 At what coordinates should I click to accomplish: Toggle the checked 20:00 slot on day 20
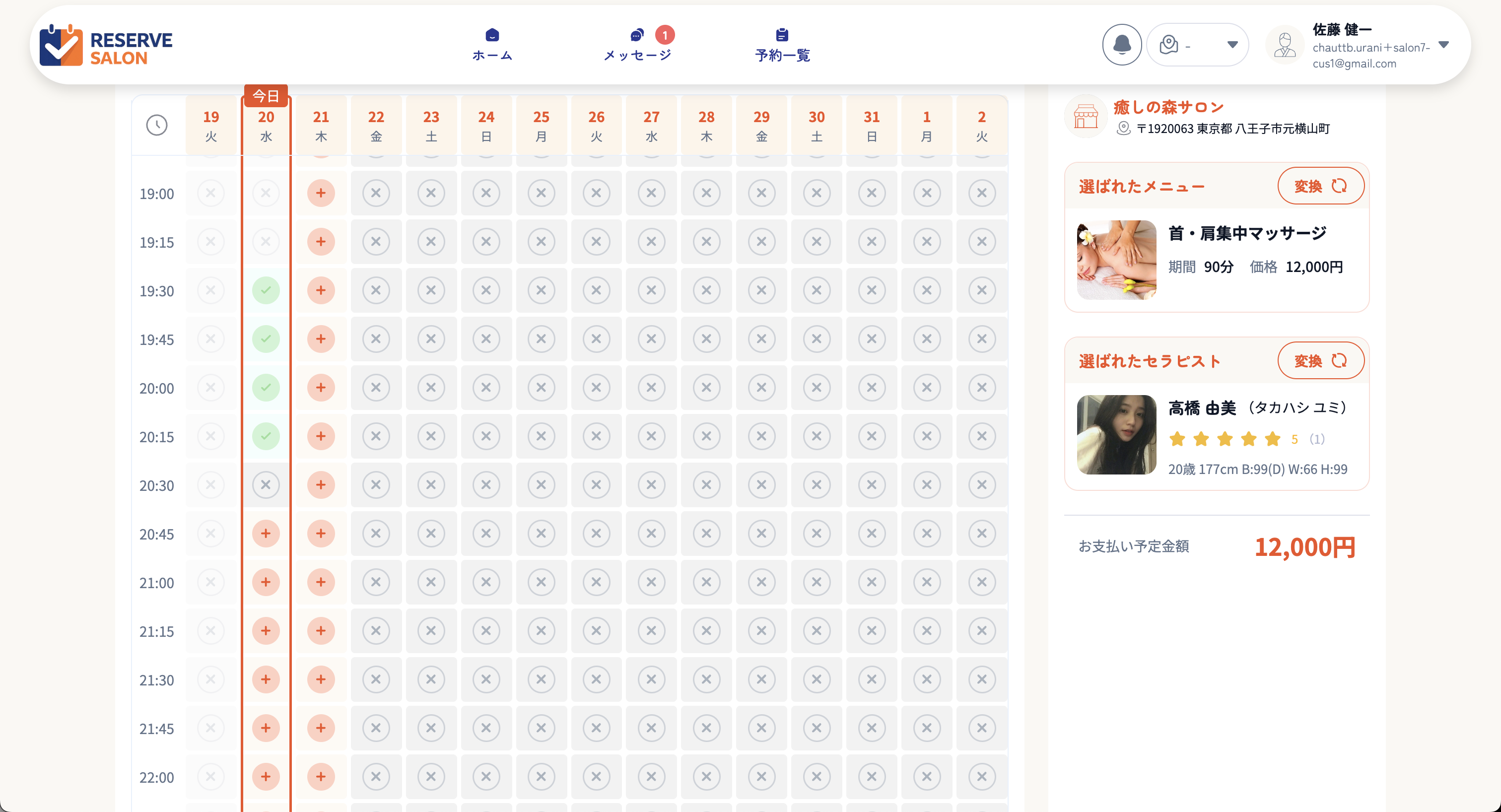click(266, 387)
